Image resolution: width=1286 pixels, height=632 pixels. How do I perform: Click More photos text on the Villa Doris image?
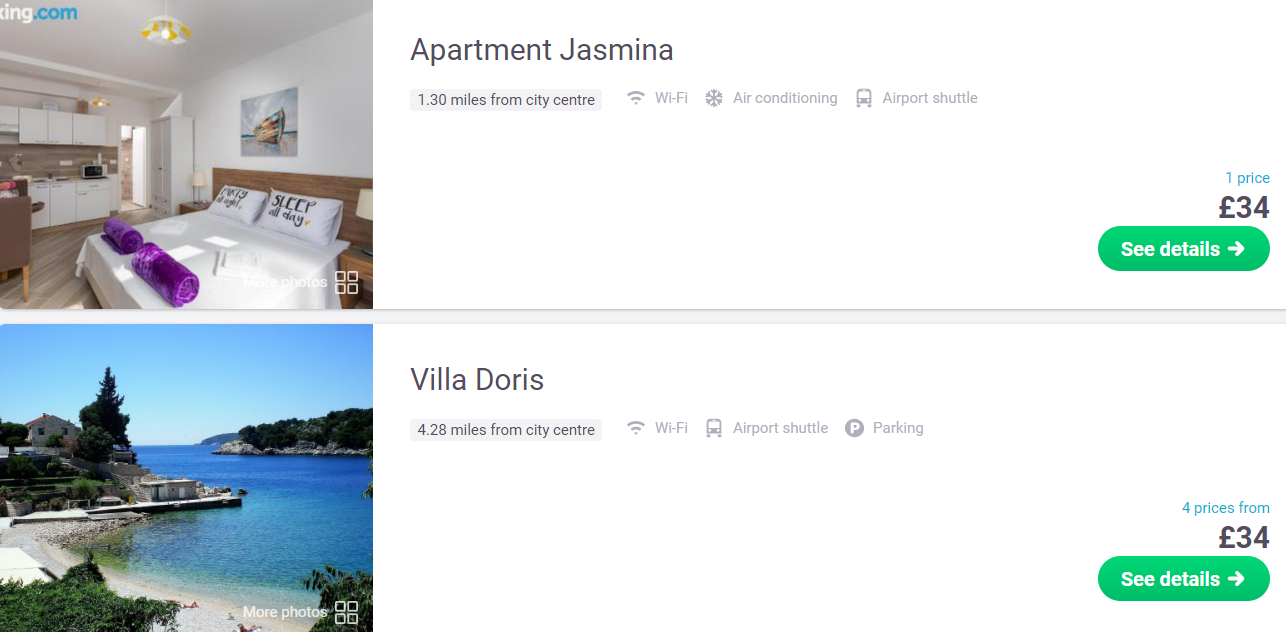click(x=285, y=612)
